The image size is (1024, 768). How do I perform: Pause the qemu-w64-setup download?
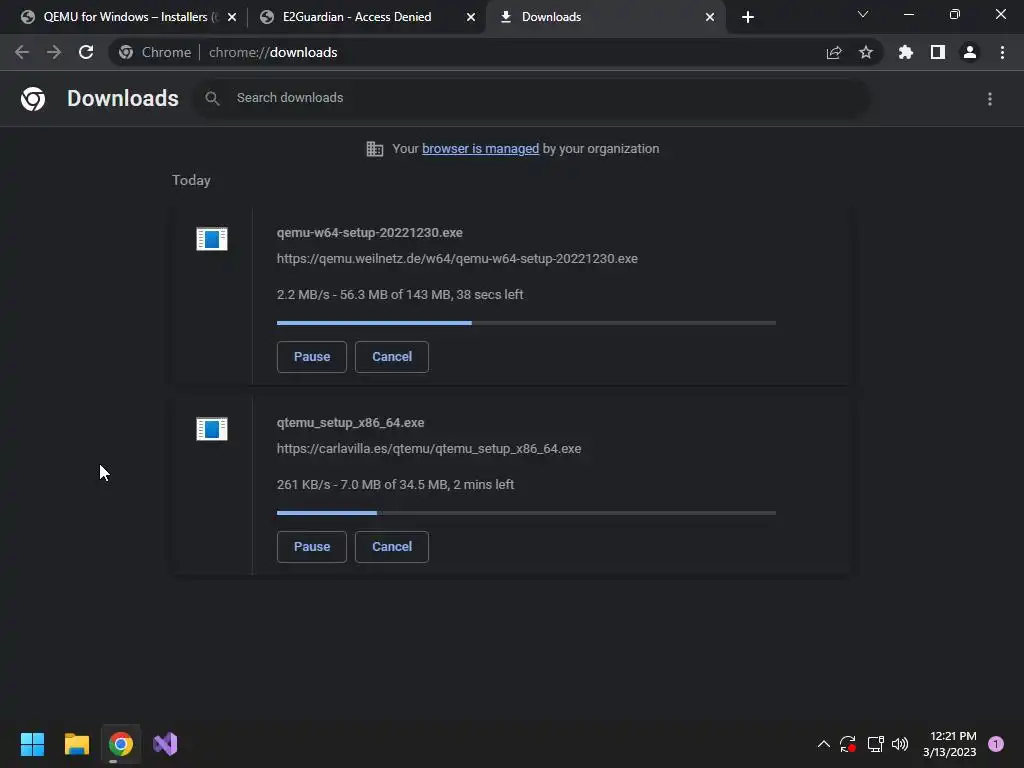click(x=312, y=357)
